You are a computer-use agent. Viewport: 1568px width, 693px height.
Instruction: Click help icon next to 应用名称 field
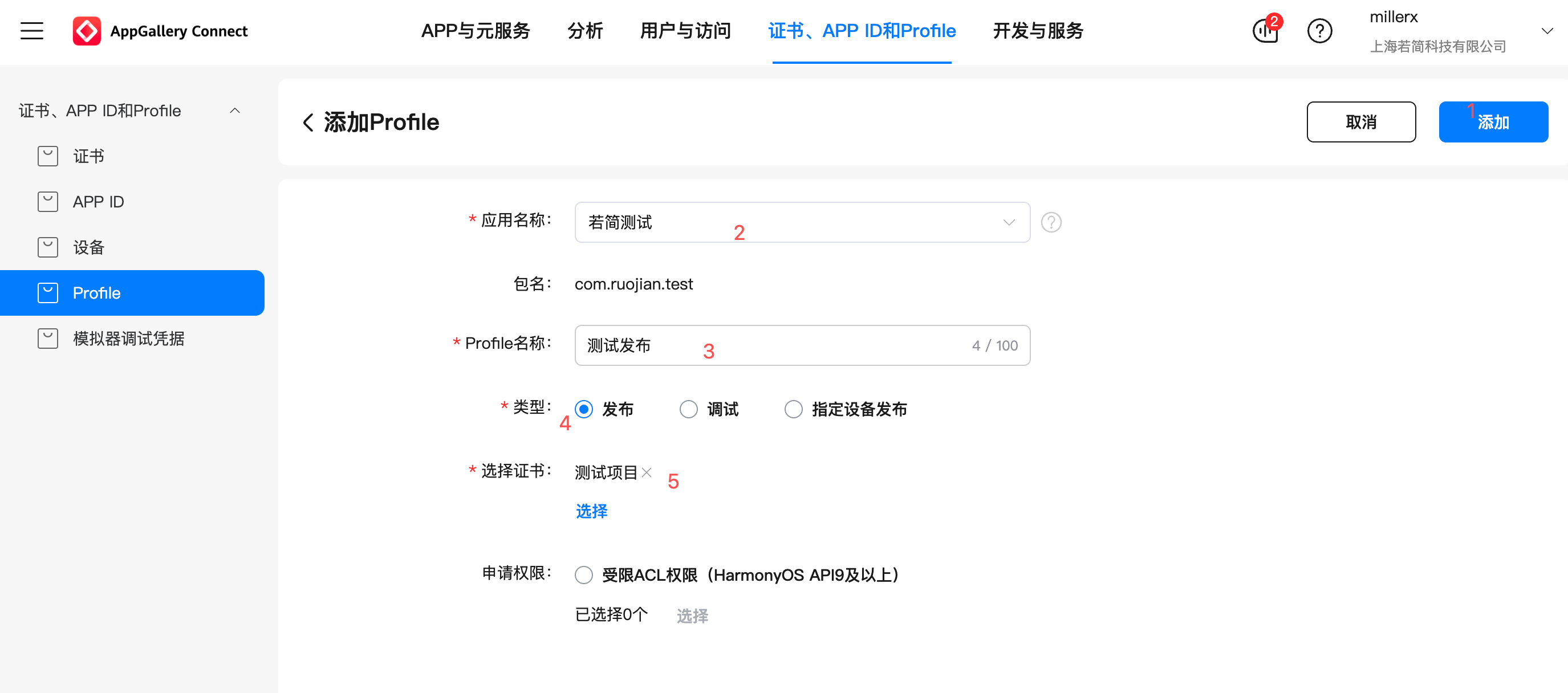tap(1051, 222)
